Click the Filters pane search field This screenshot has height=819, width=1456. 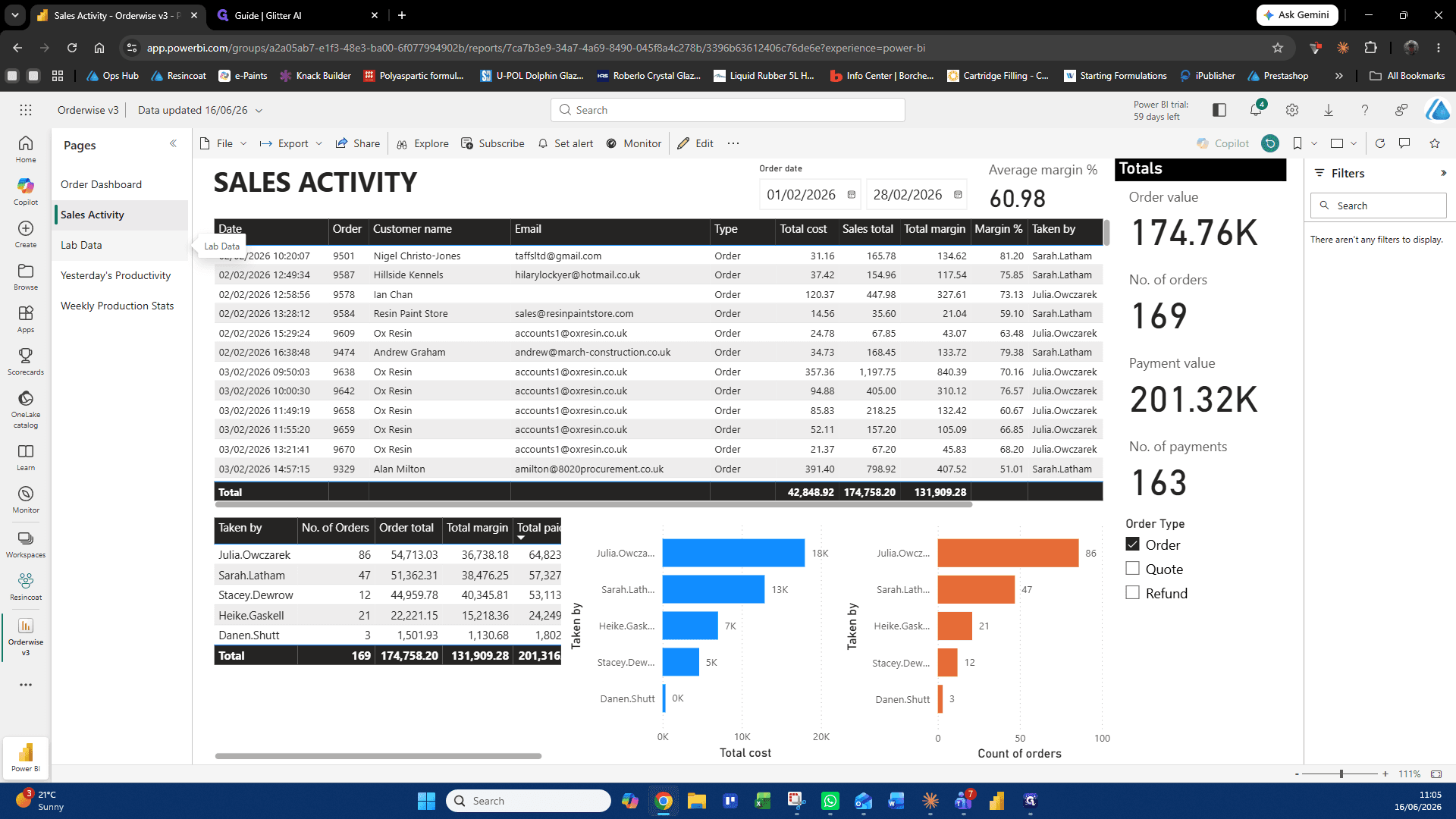(1378, 206)
